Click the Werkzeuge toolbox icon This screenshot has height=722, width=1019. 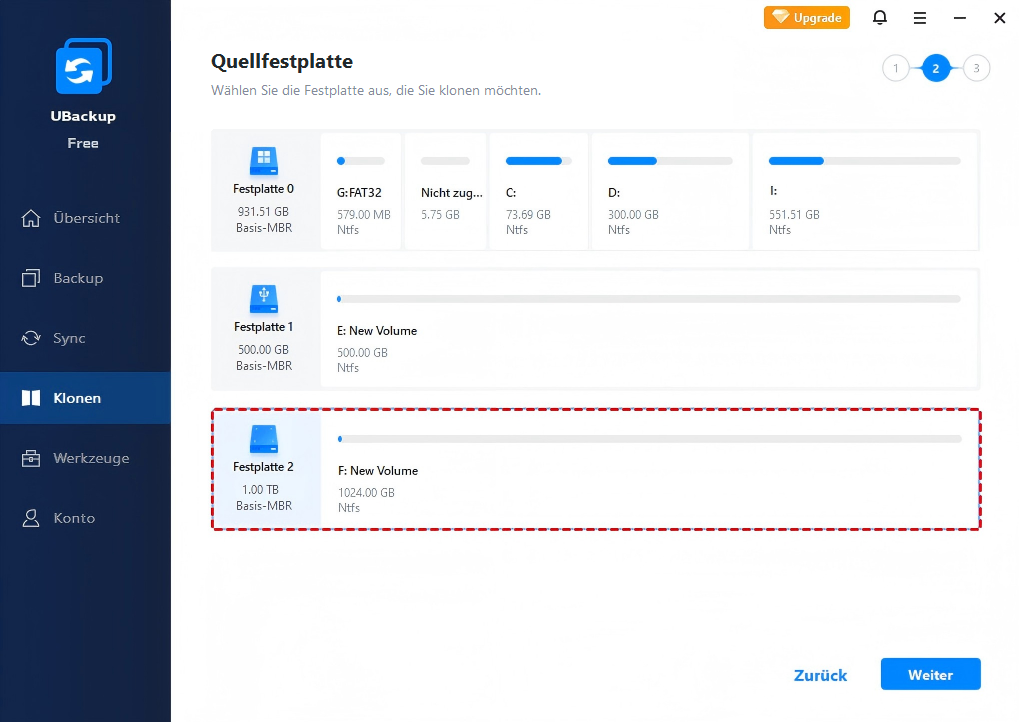[x=31, y=458]
